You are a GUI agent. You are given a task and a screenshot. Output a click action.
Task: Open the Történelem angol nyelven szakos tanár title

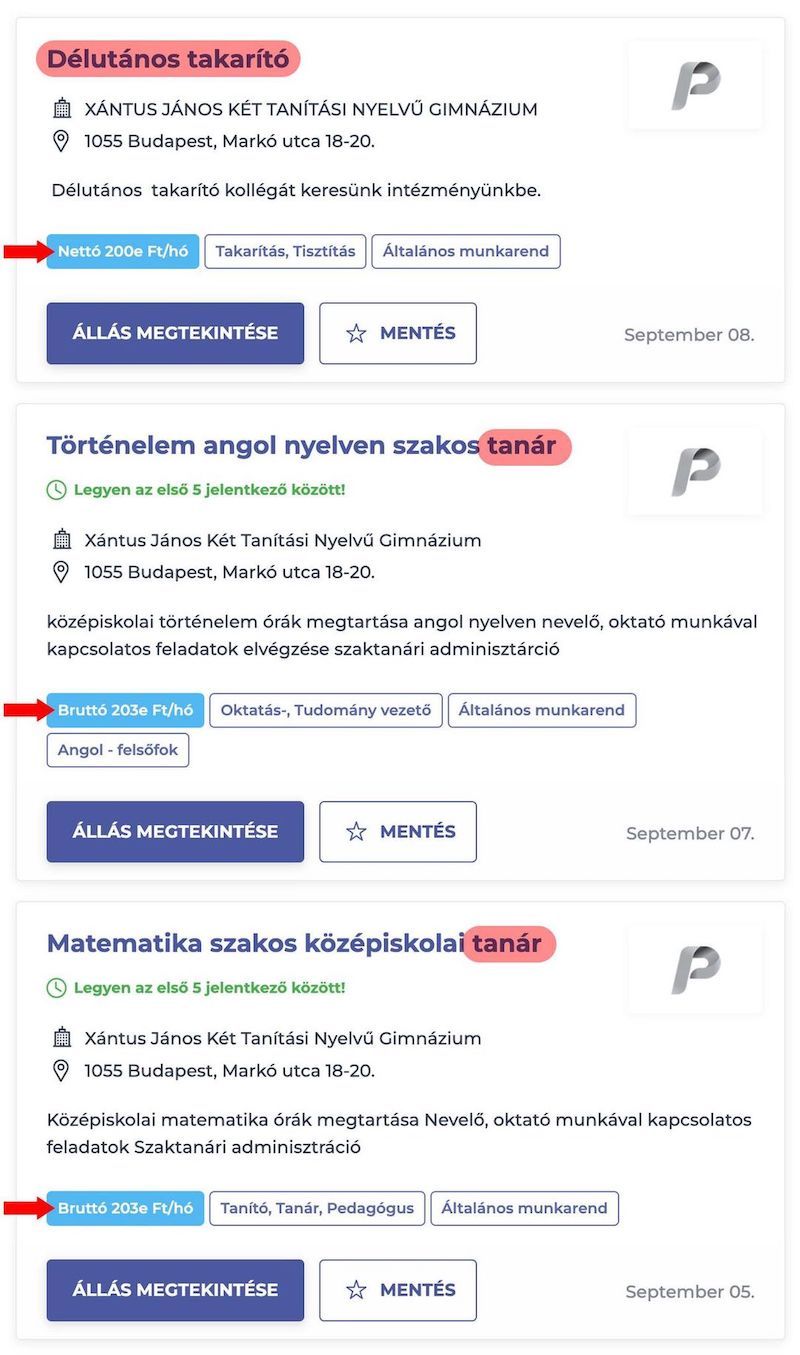click(x=300, y=446)
